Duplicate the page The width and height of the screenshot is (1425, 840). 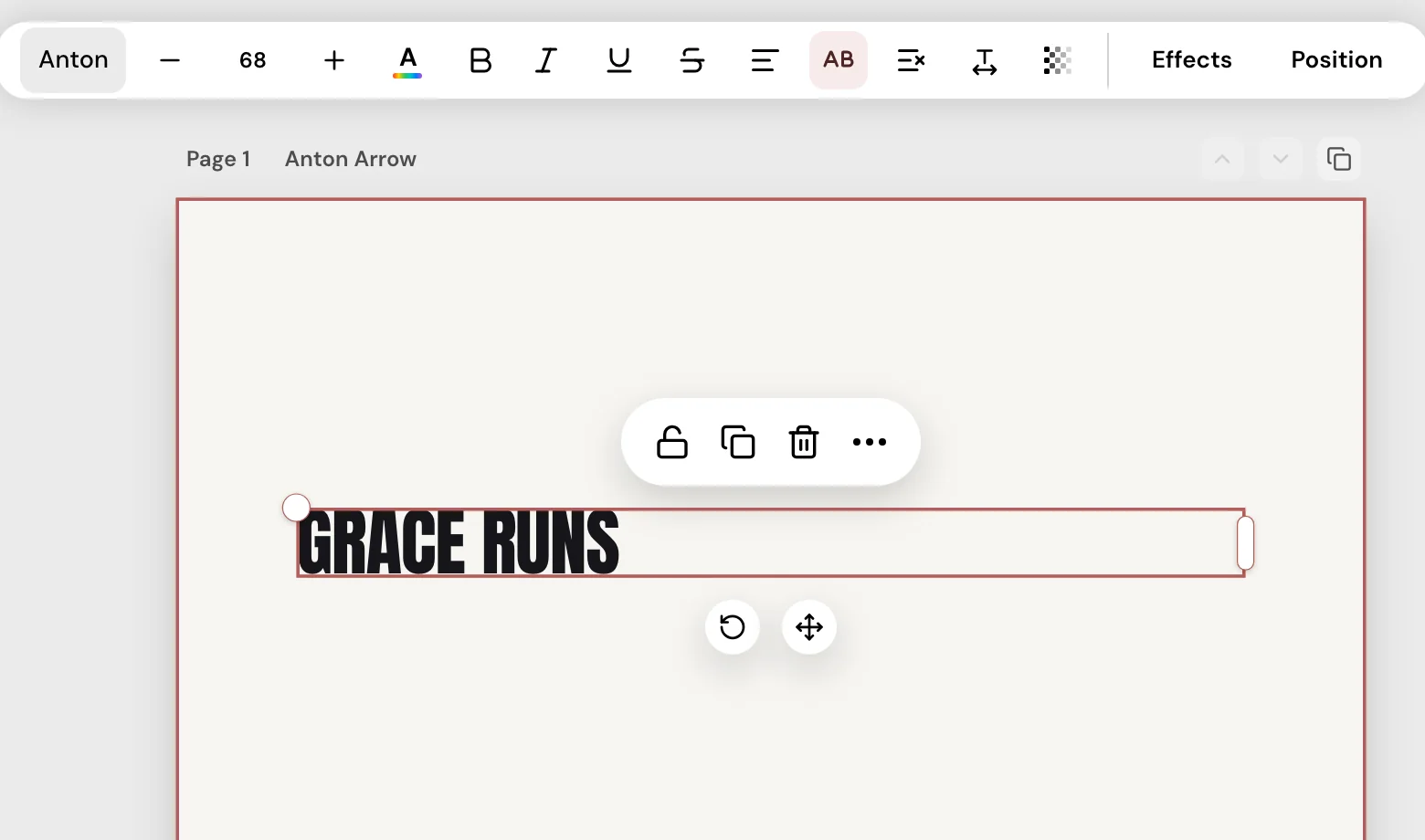pyautogui.click(x=1339, y=159)
